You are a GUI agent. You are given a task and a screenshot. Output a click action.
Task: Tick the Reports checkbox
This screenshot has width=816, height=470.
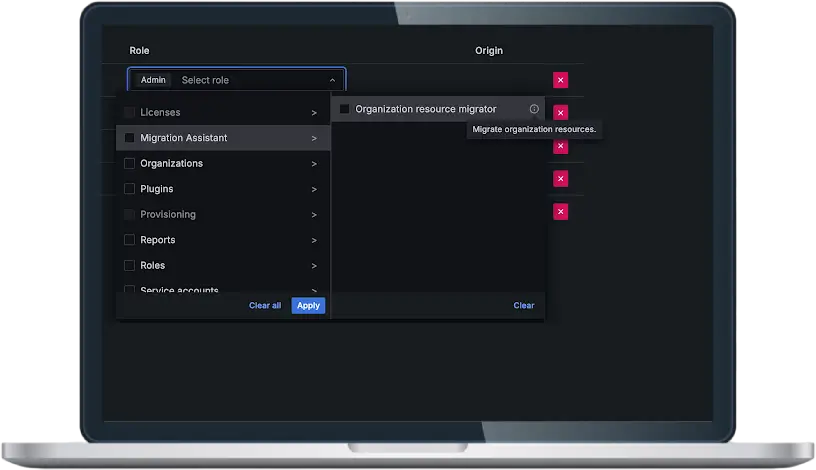(130, 240)
